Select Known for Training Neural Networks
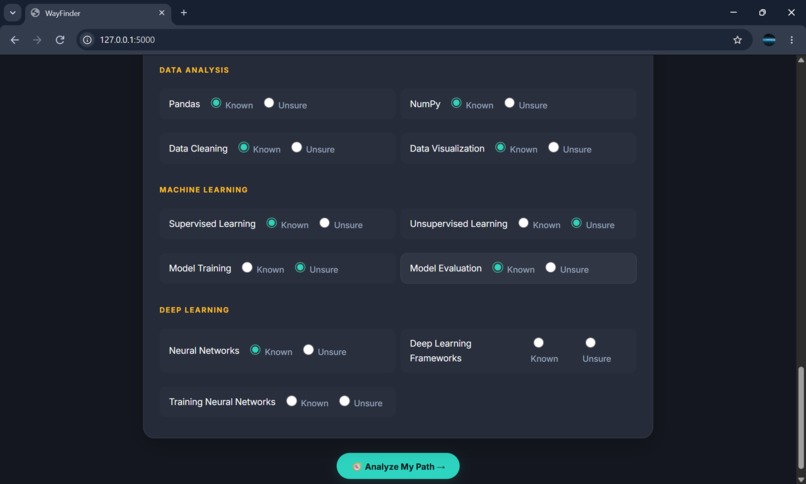806x484 pixels. [x=291, y=401]
